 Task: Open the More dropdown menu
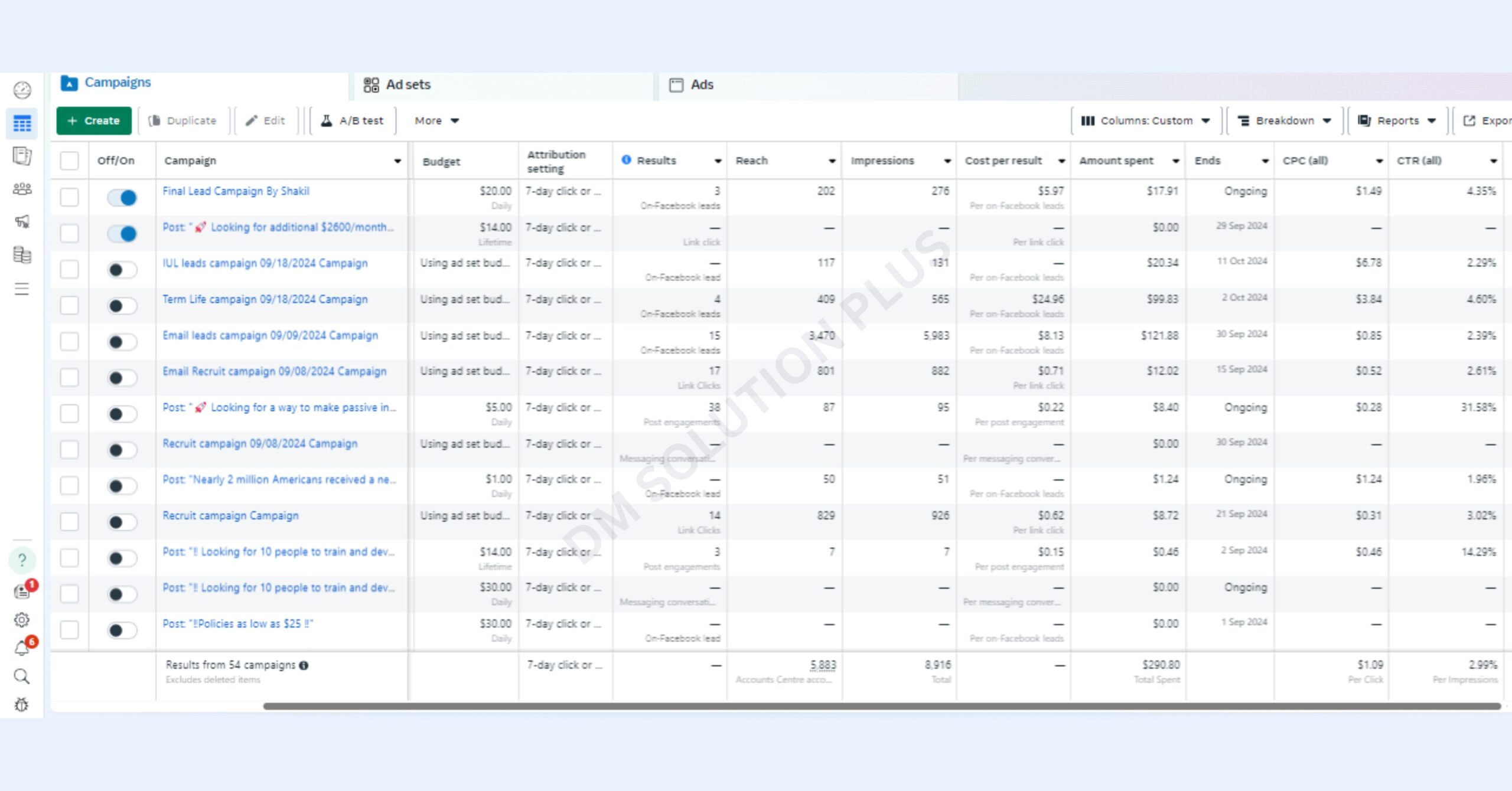(436, 121)
